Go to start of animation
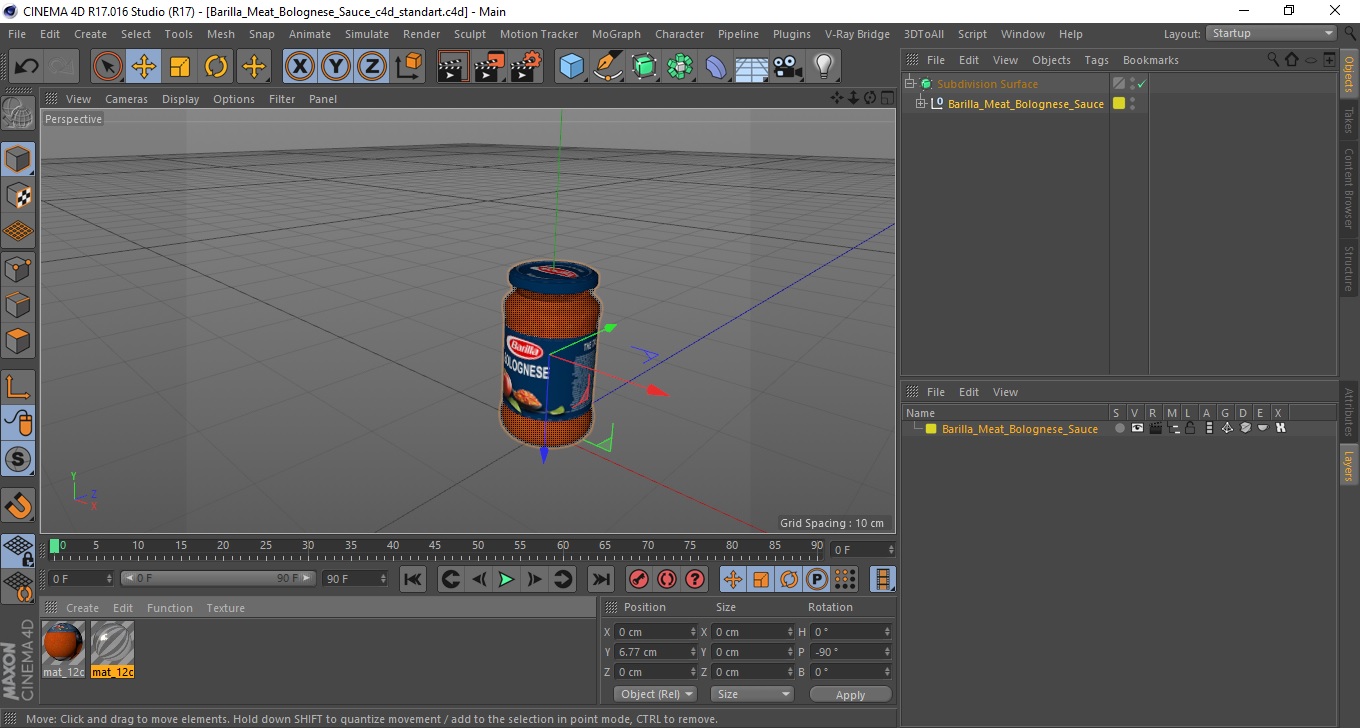 tap(413, 579)
